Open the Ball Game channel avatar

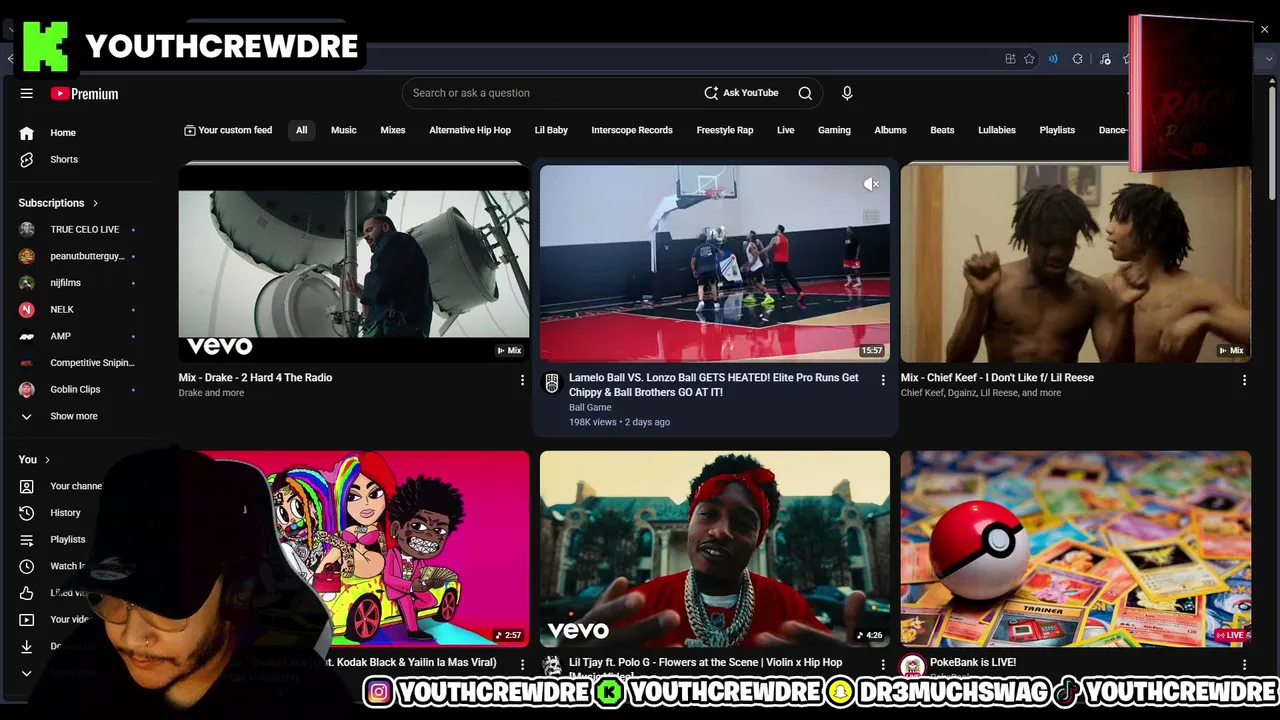(x=552, y=384)
